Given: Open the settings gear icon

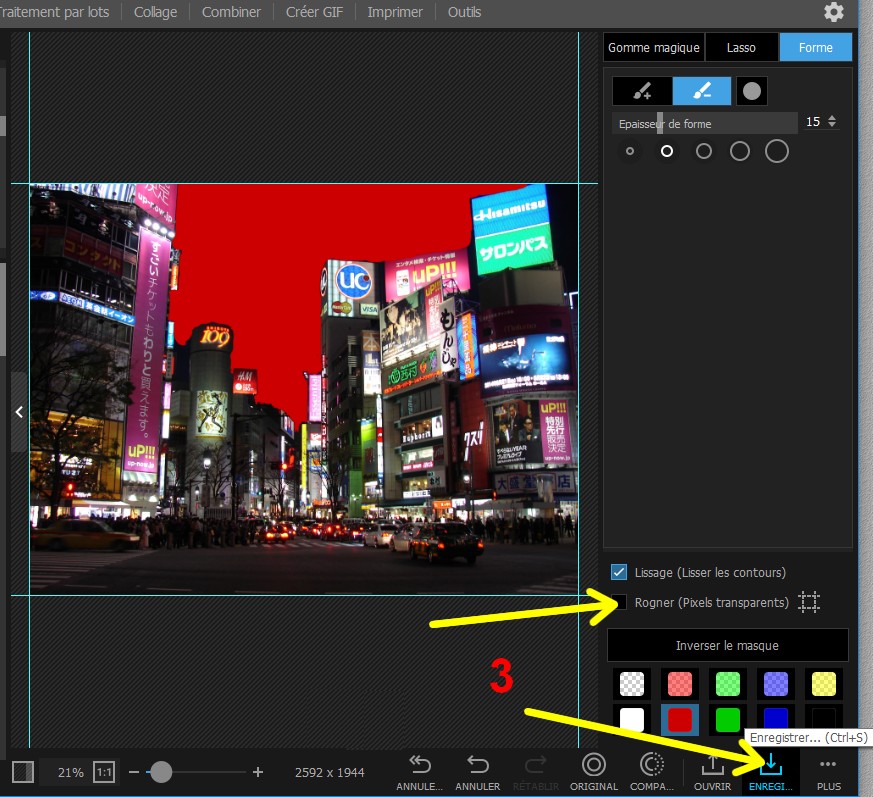Looking at the screenshot, I should click(833, 12).
